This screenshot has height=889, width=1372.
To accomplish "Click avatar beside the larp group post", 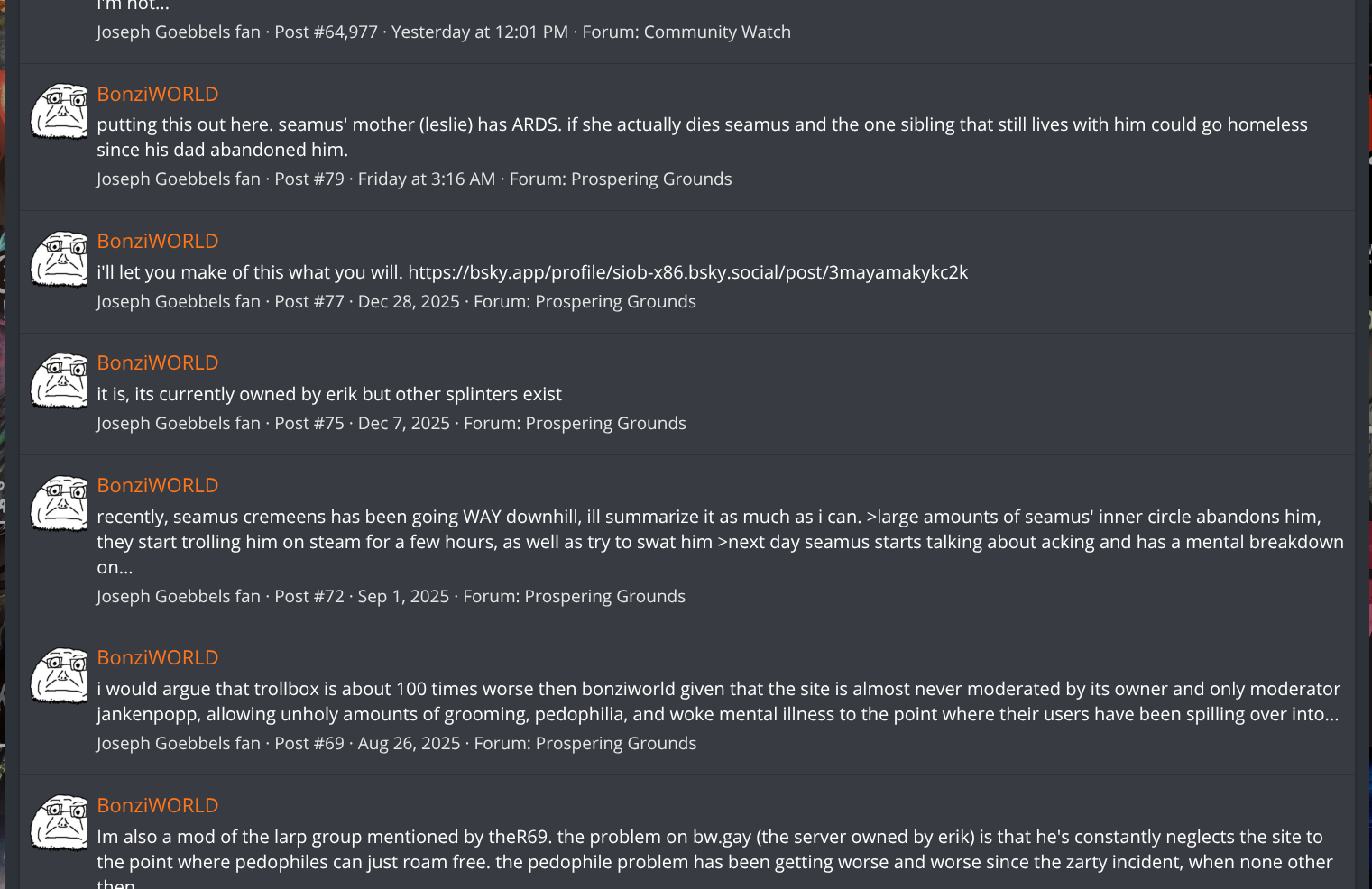I will pos(60,823).
